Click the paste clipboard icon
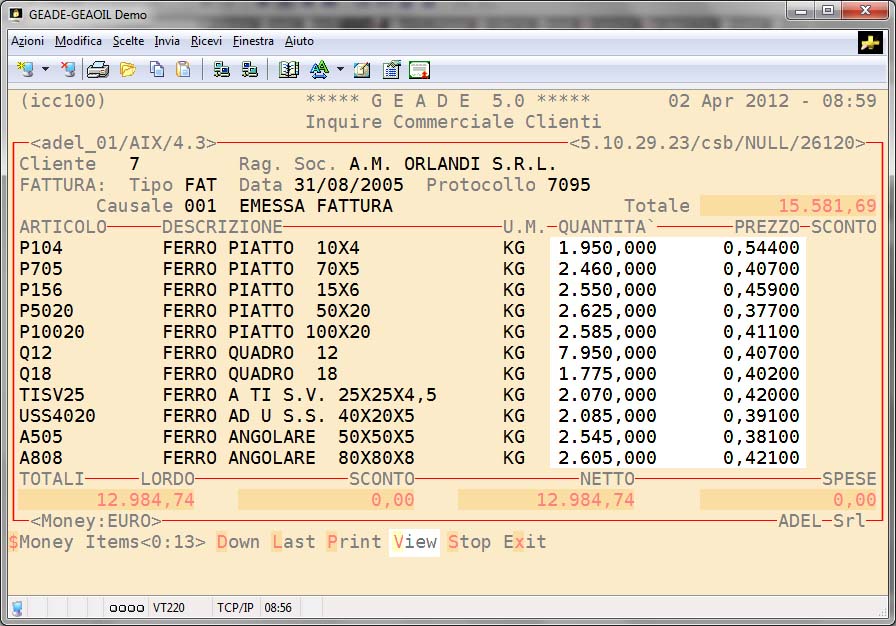Image resolution: width=896 pixels, height=626 pixels. tap(183, 70)
